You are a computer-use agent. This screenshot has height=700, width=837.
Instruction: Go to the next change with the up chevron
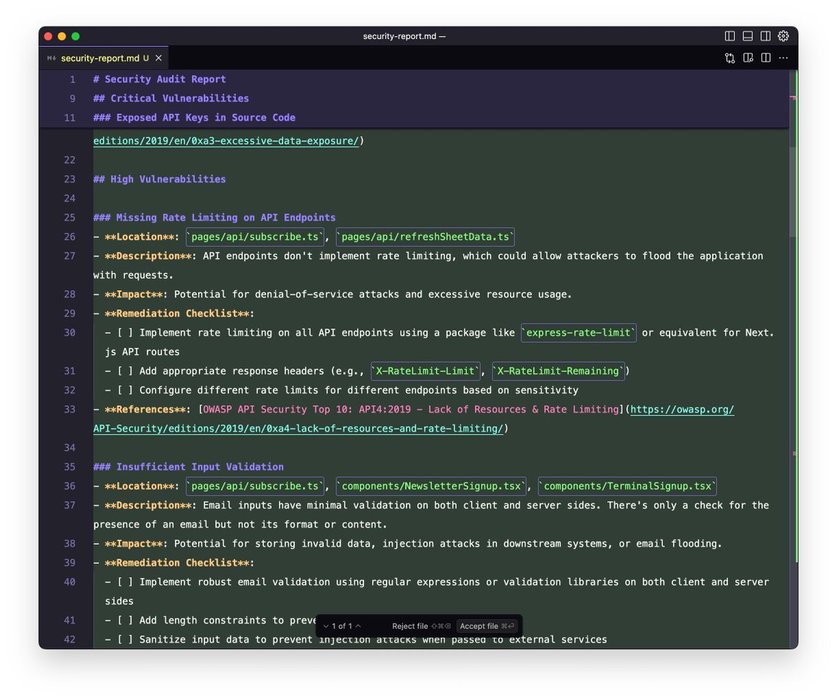click(x=358, y=626)
